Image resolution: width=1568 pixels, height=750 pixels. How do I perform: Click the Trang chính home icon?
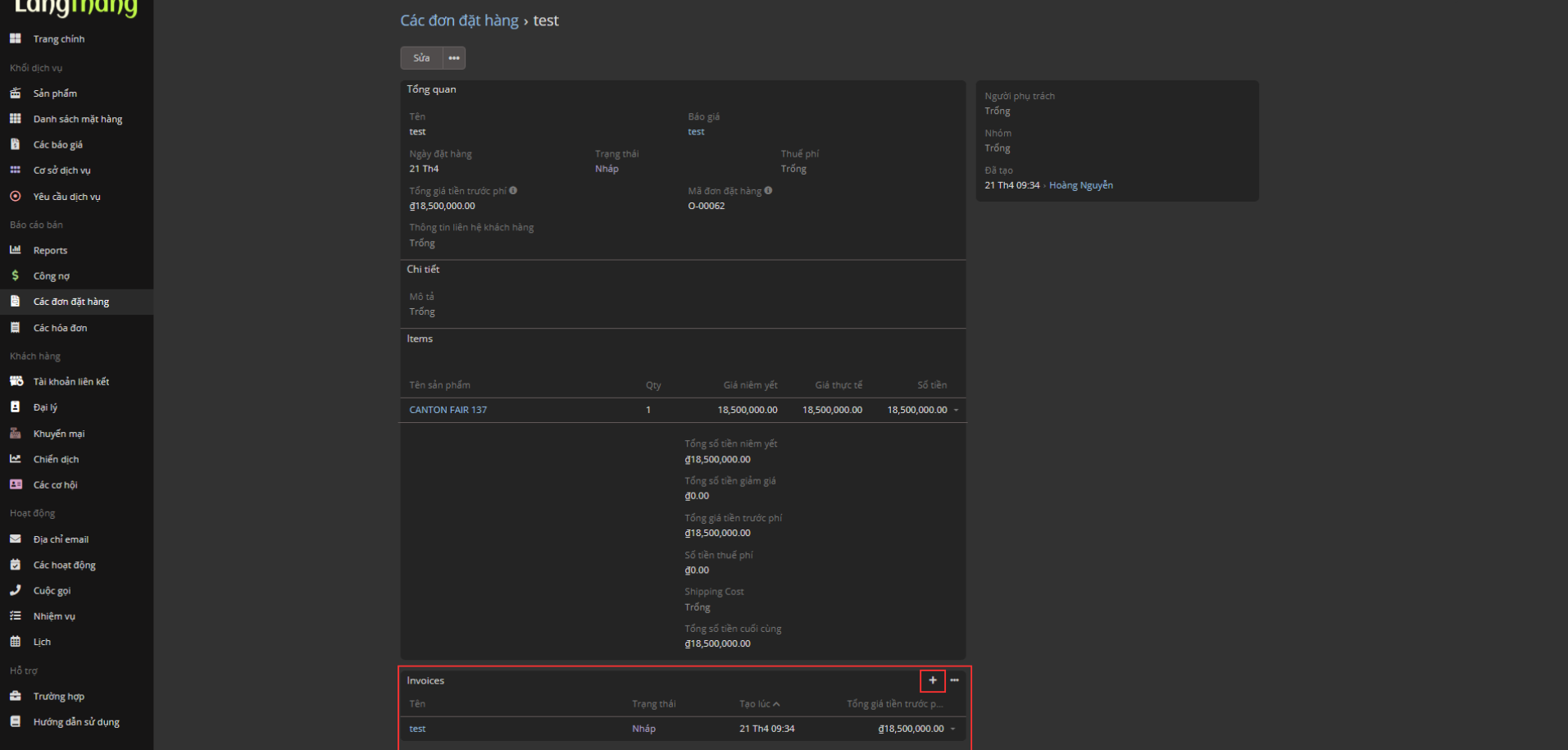(x=16, y=39)
